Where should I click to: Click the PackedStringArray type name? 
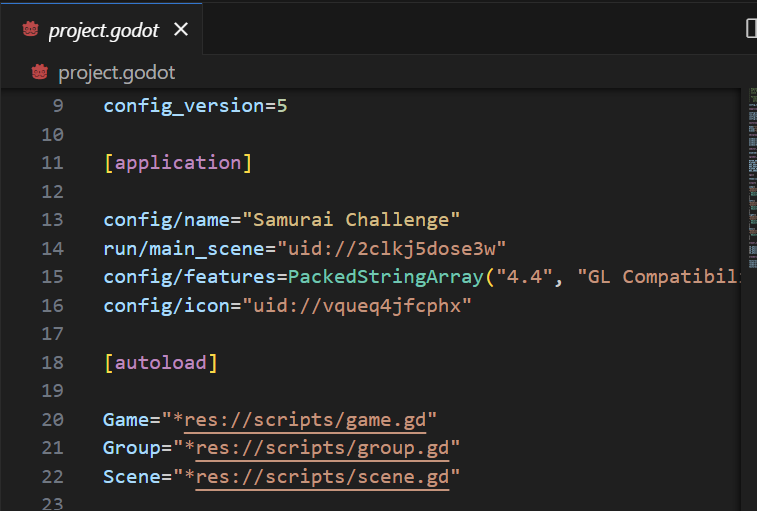point(386,277)
